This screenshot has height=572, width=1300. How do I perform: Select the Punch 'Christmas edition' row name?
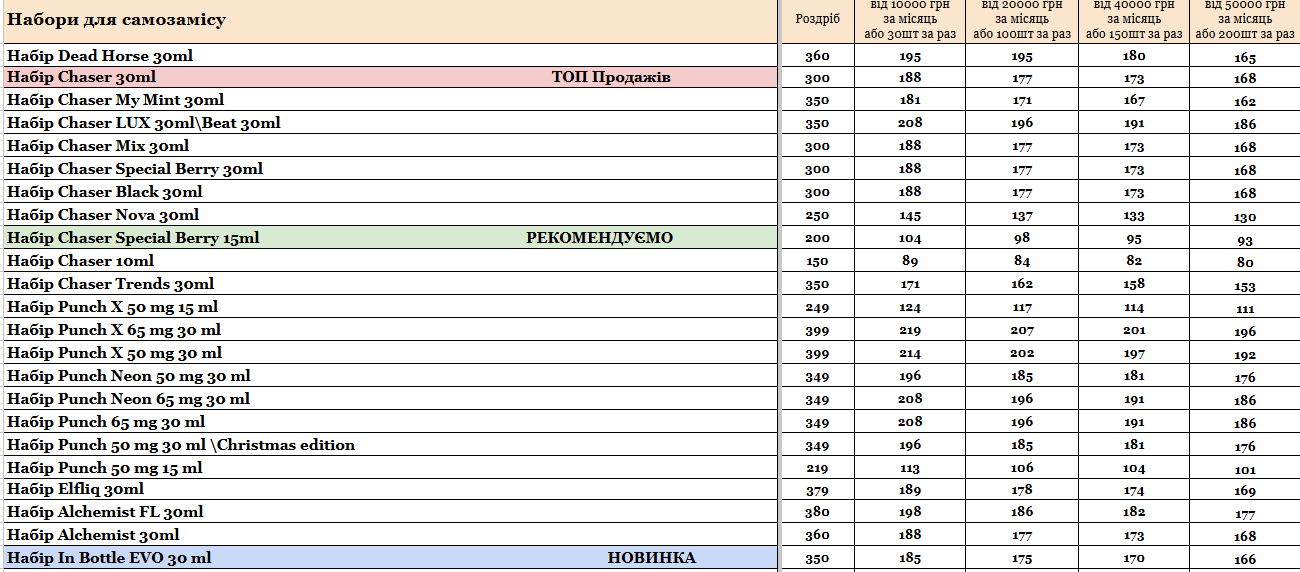tap(181, 445)
